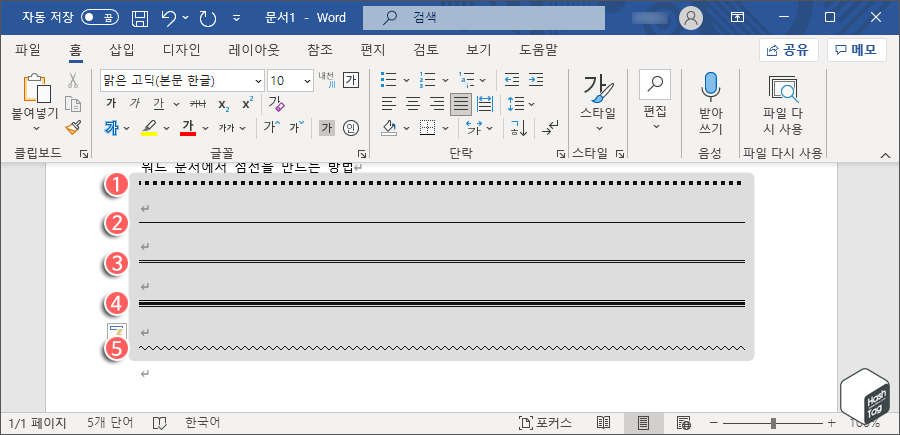This screenshot has width=900, height=435.
Task: Click the Paste clipboard icon
Action: pos(37,89)
